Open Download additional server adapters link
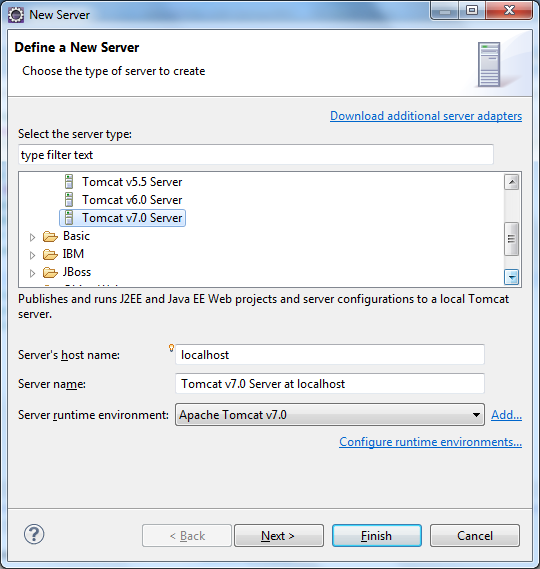540x569 pixels. pyautogui.click(x=426, y=116)
